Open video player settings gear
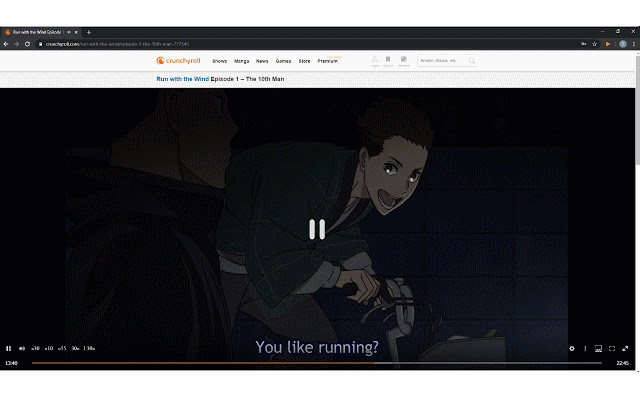 coord(572,349)
